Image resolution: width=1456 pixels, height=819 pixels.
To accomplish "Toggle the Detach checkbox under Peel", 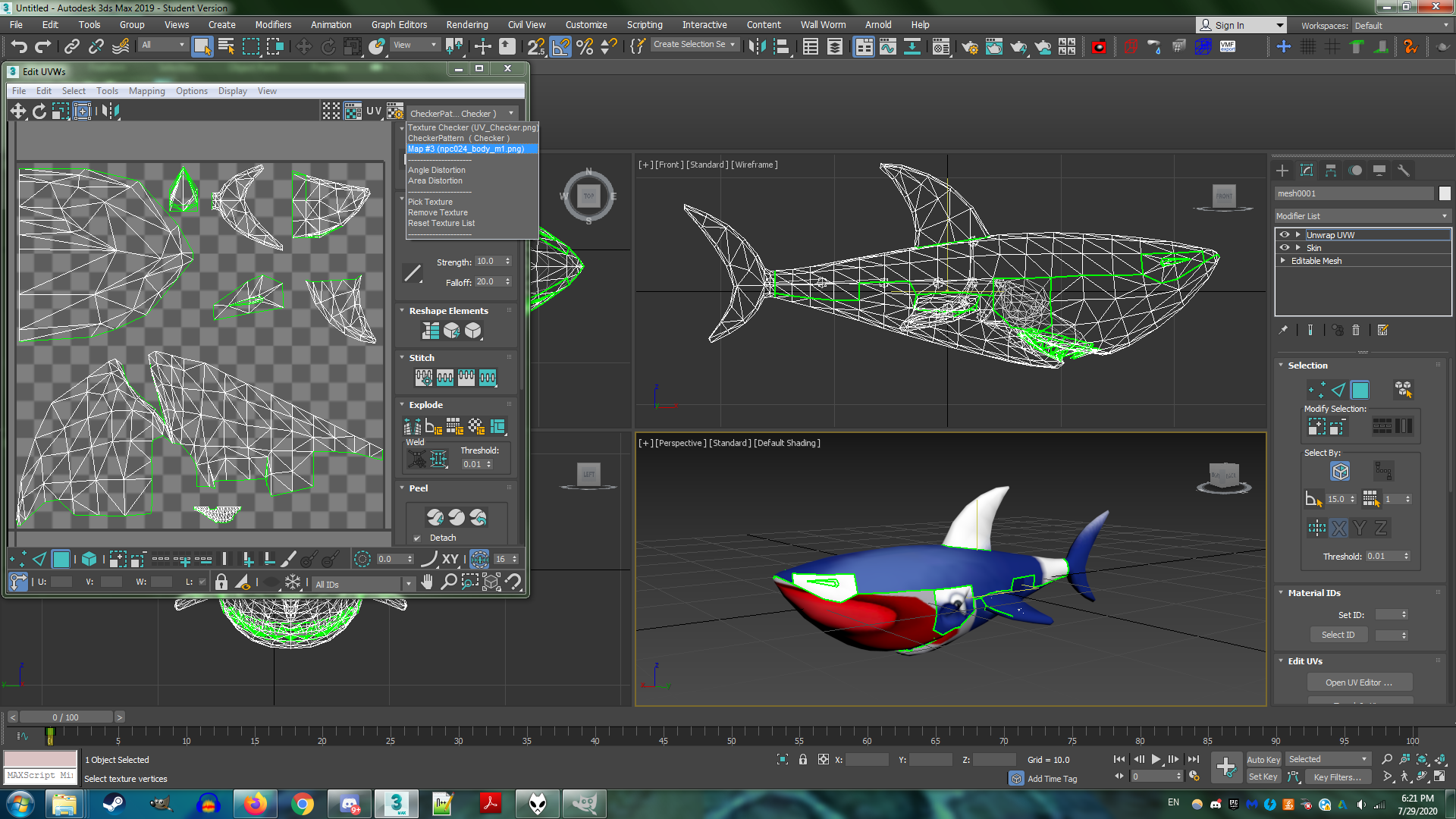I will [417, 538].
